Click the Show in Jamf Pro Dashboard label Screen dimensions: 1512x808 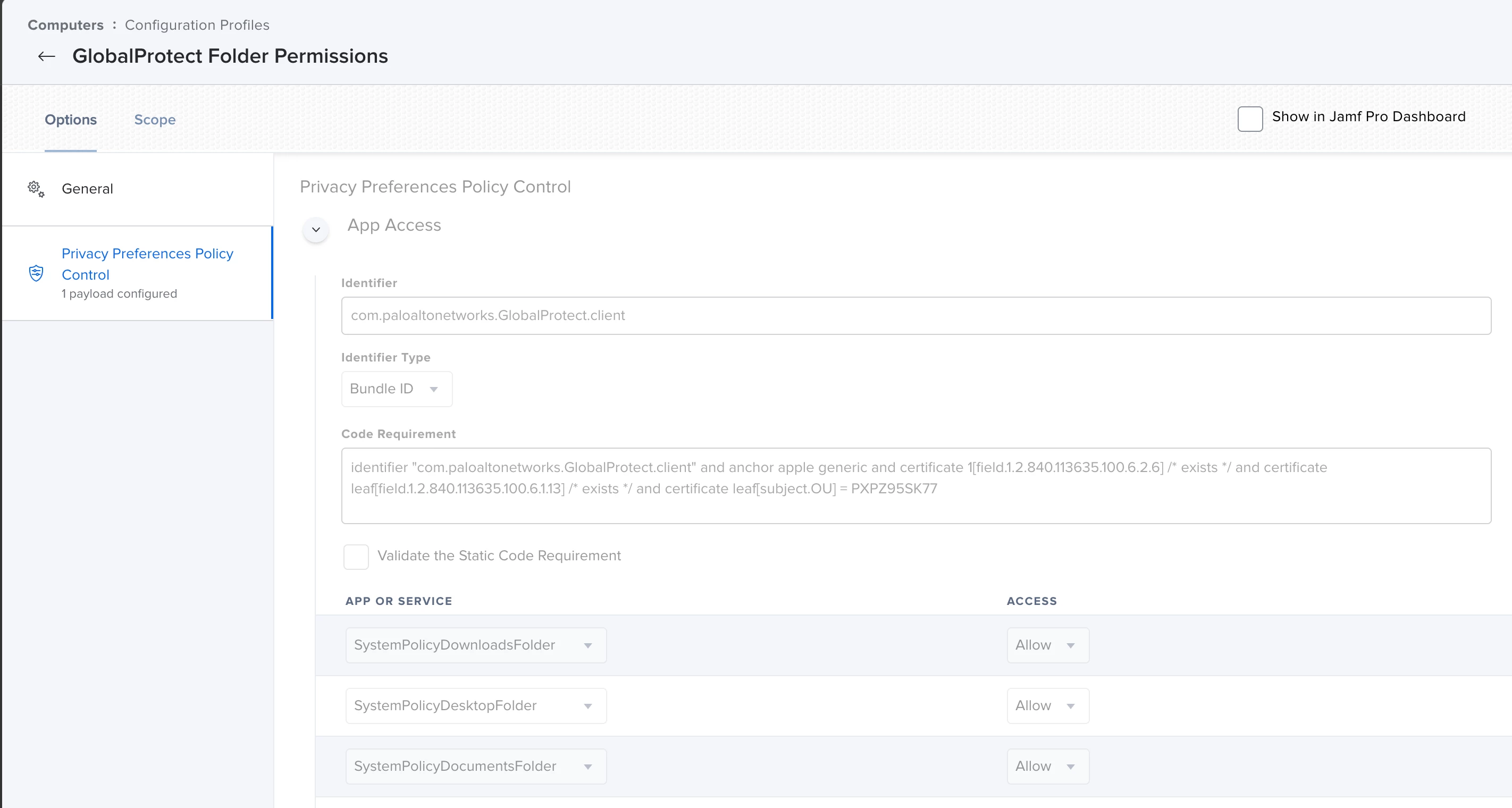coord(1369,117)
